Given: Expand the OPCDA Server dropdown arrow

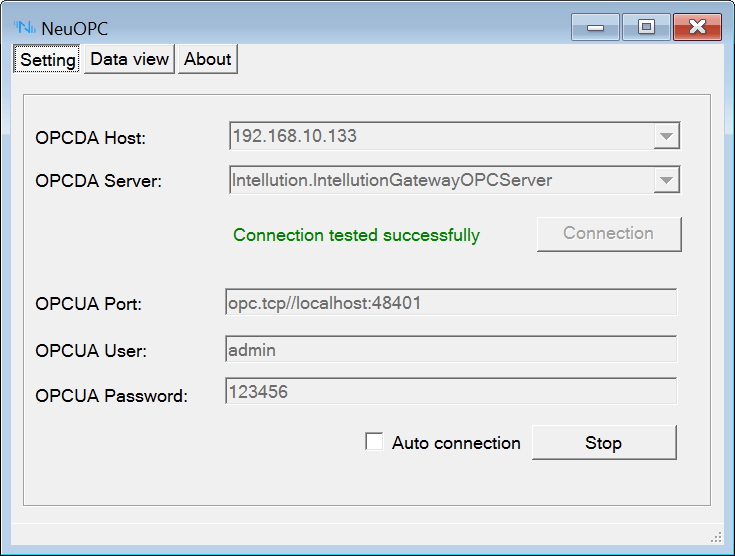Looking at the screenshot, I should coord(665,180).
